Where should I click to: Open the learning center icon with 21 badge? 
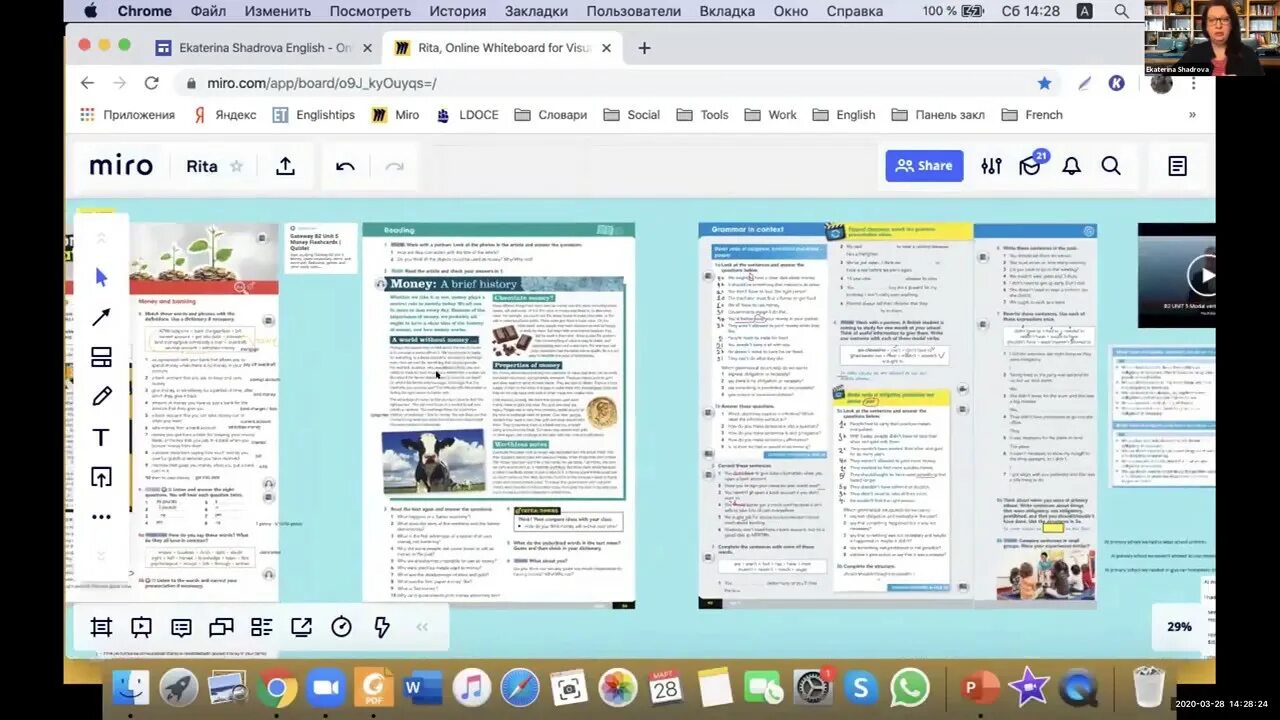[1031, 164]
